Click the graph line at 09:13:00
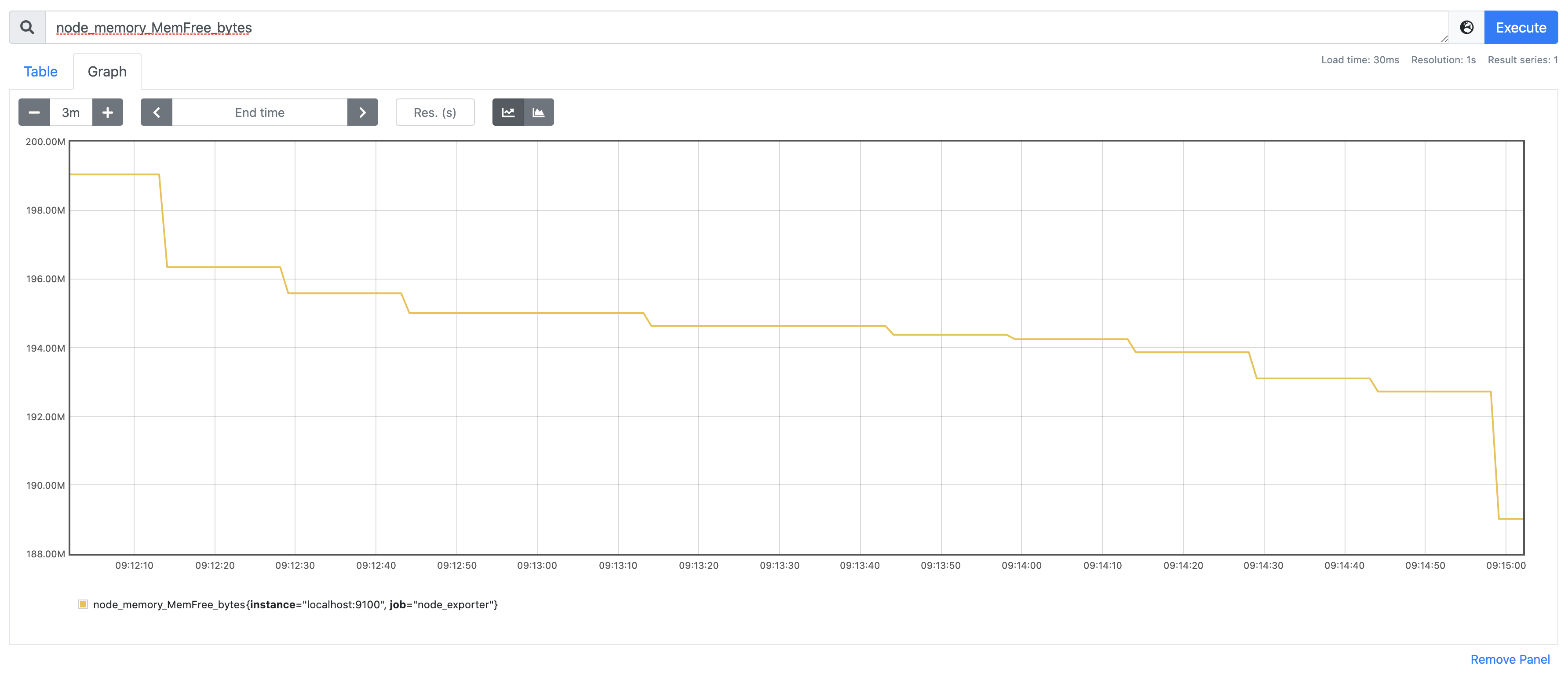Viewport: 1568px width, 676px height. tap(537, 313)
